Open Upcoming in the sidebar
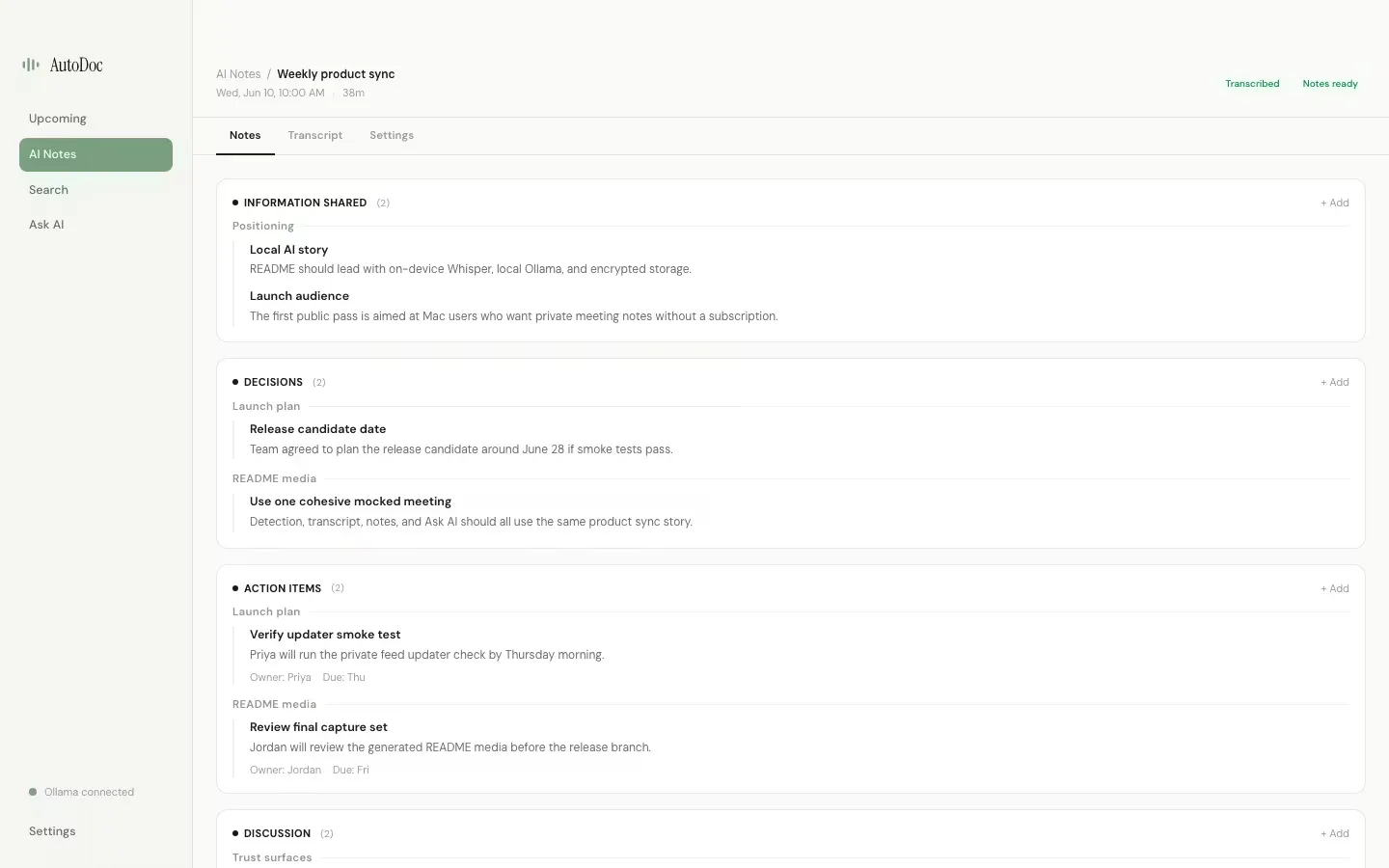The image size is (1389, 868). [x=95, y=119]
